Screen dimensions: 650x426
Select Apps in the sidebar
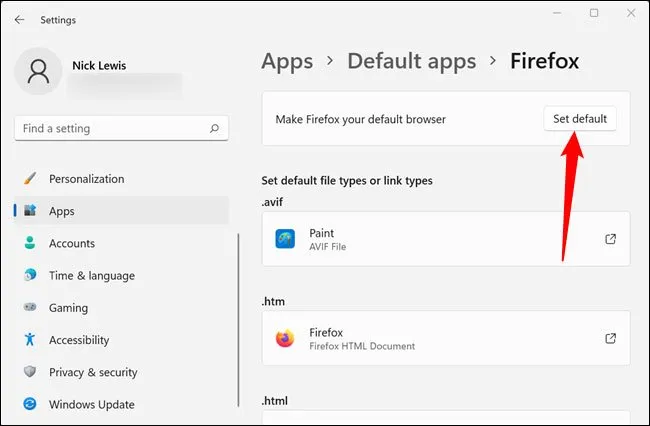coord(62,211)
